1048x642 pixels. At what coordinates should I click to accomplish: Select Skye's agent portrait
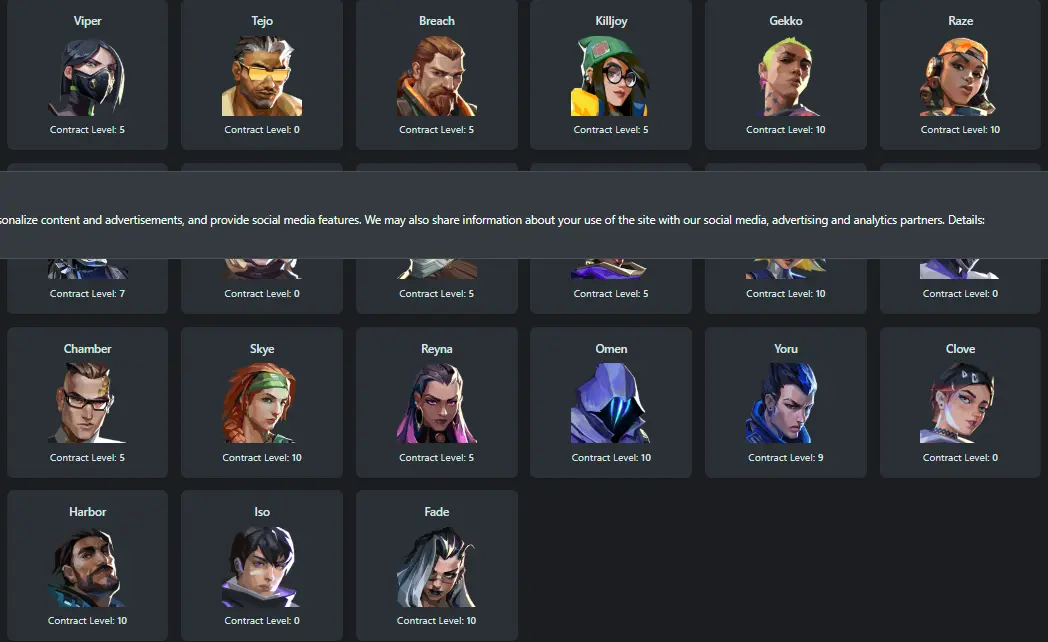tap(262, 403)
